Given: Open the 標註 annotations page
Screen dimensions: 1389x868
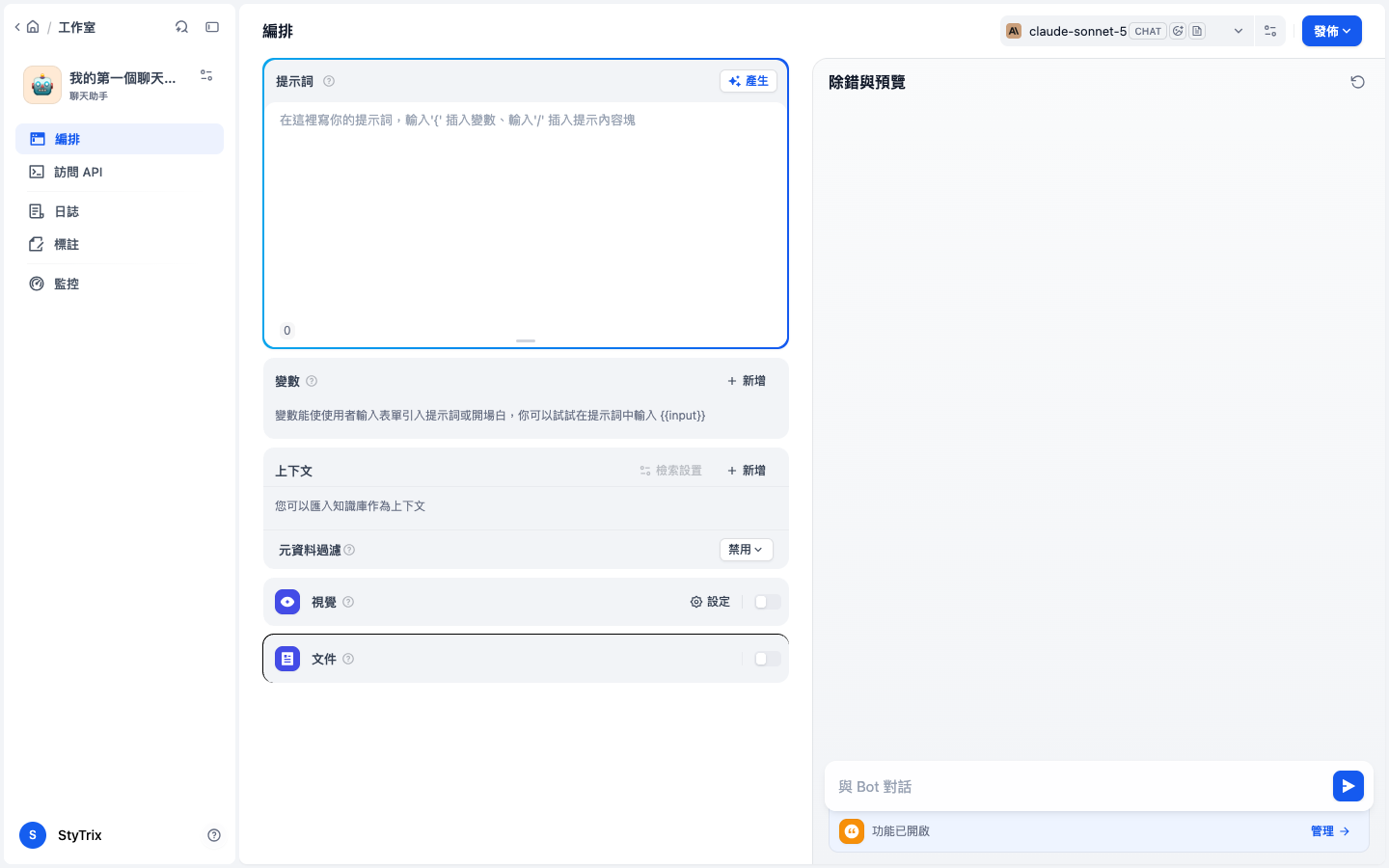Looking at the screenshot, I should point(120,244).
